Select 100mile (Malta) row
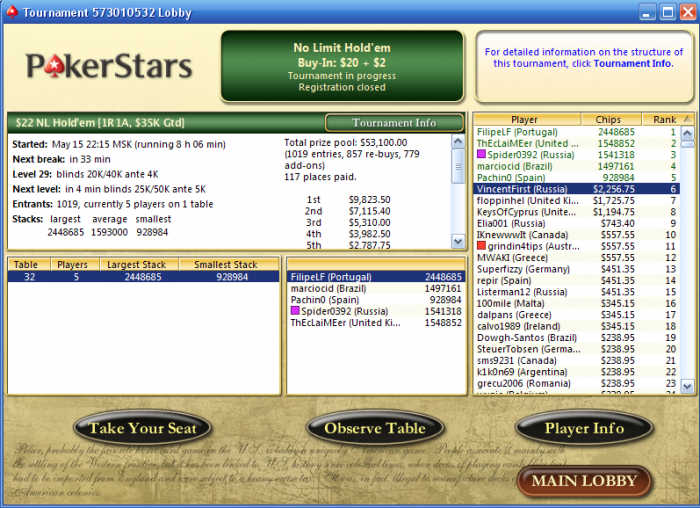The image size is (700, 508). pyautogui.click(x=577, y=303)
